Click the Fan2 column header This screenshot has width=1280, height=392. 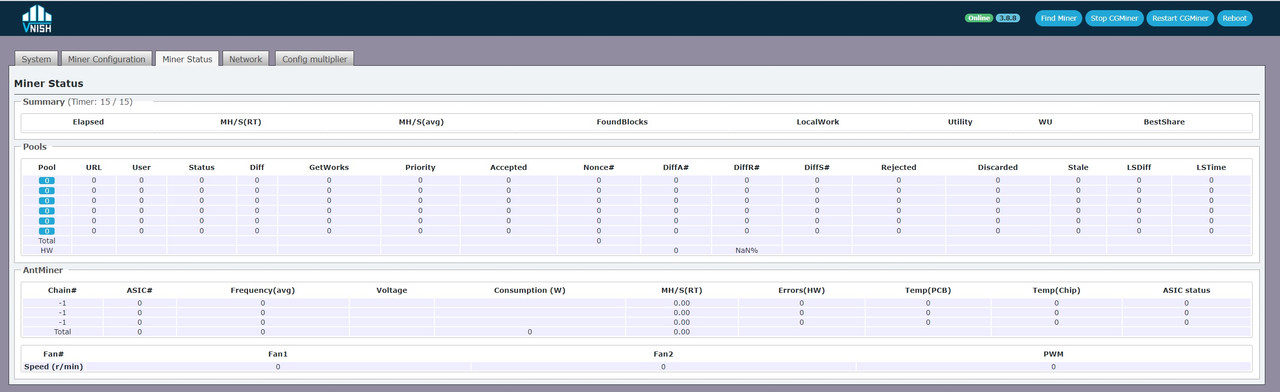pos(663,354)
